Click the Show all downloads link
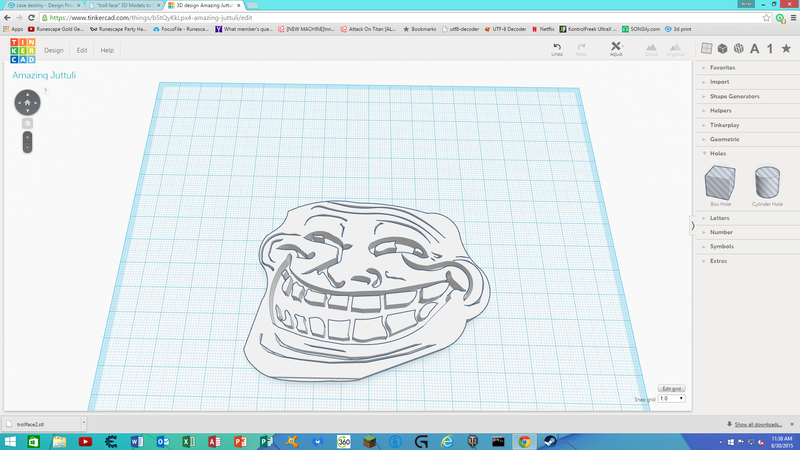 pyautogui.click(x=758, y=424)
